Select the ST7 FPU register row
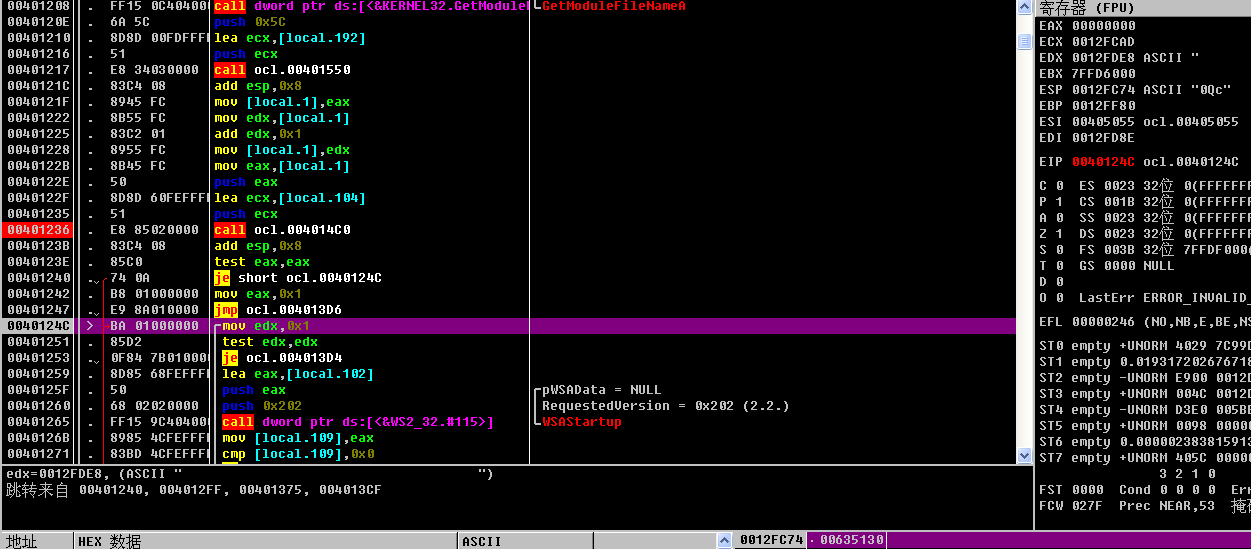This screenshot has height=549, width=1251. 1145,458
